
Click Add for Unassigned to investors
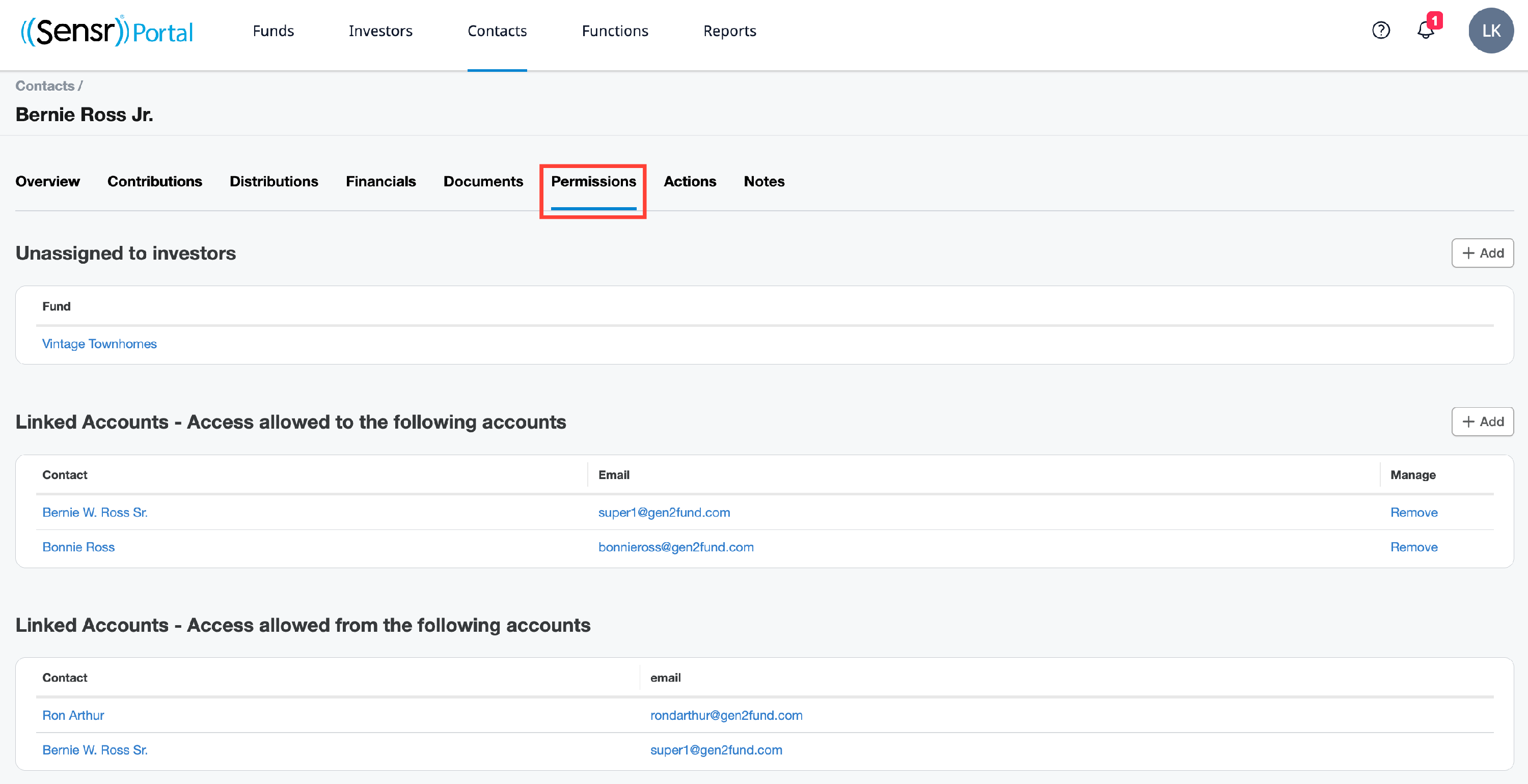(x=1482, y=253)
